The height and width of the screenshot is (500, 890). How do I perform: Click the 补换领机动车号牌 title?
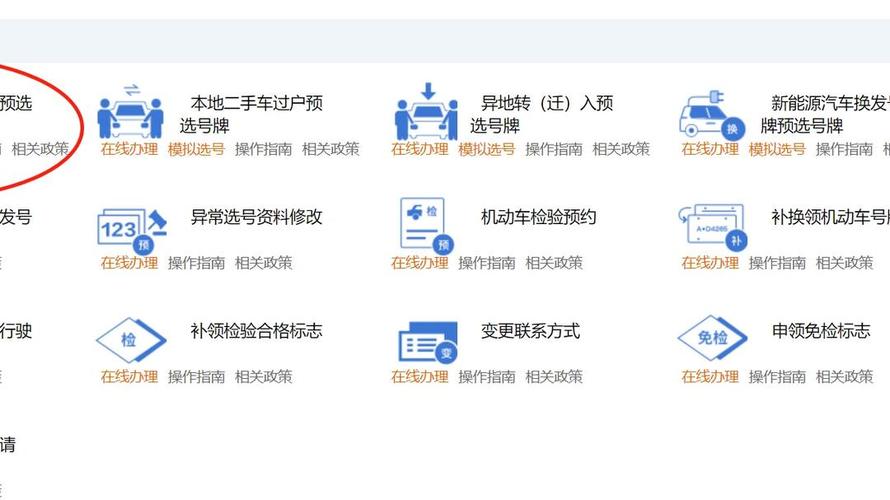[830, 217]
